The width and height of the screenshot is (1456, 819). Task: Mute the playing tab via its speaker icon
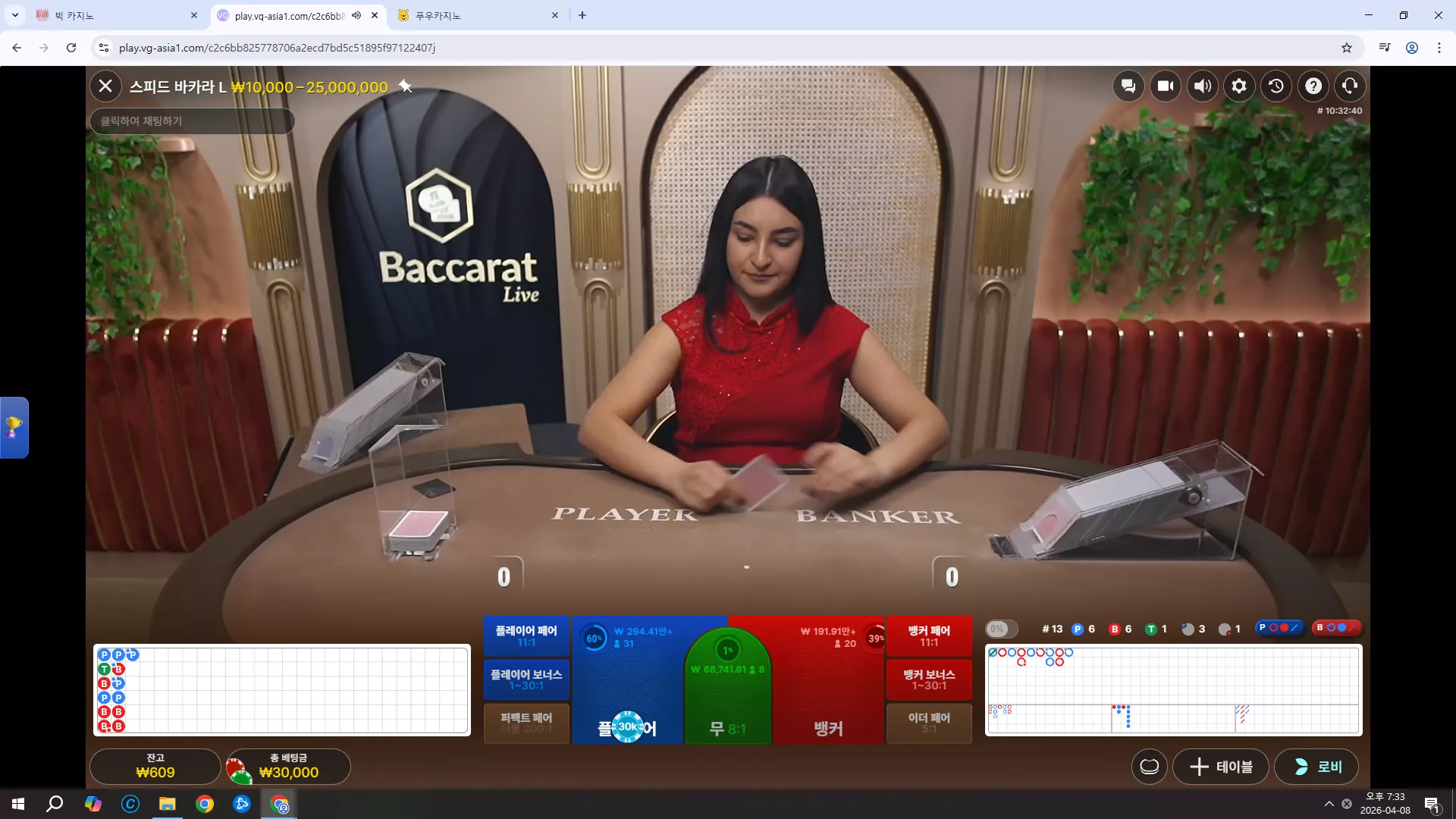356,15
